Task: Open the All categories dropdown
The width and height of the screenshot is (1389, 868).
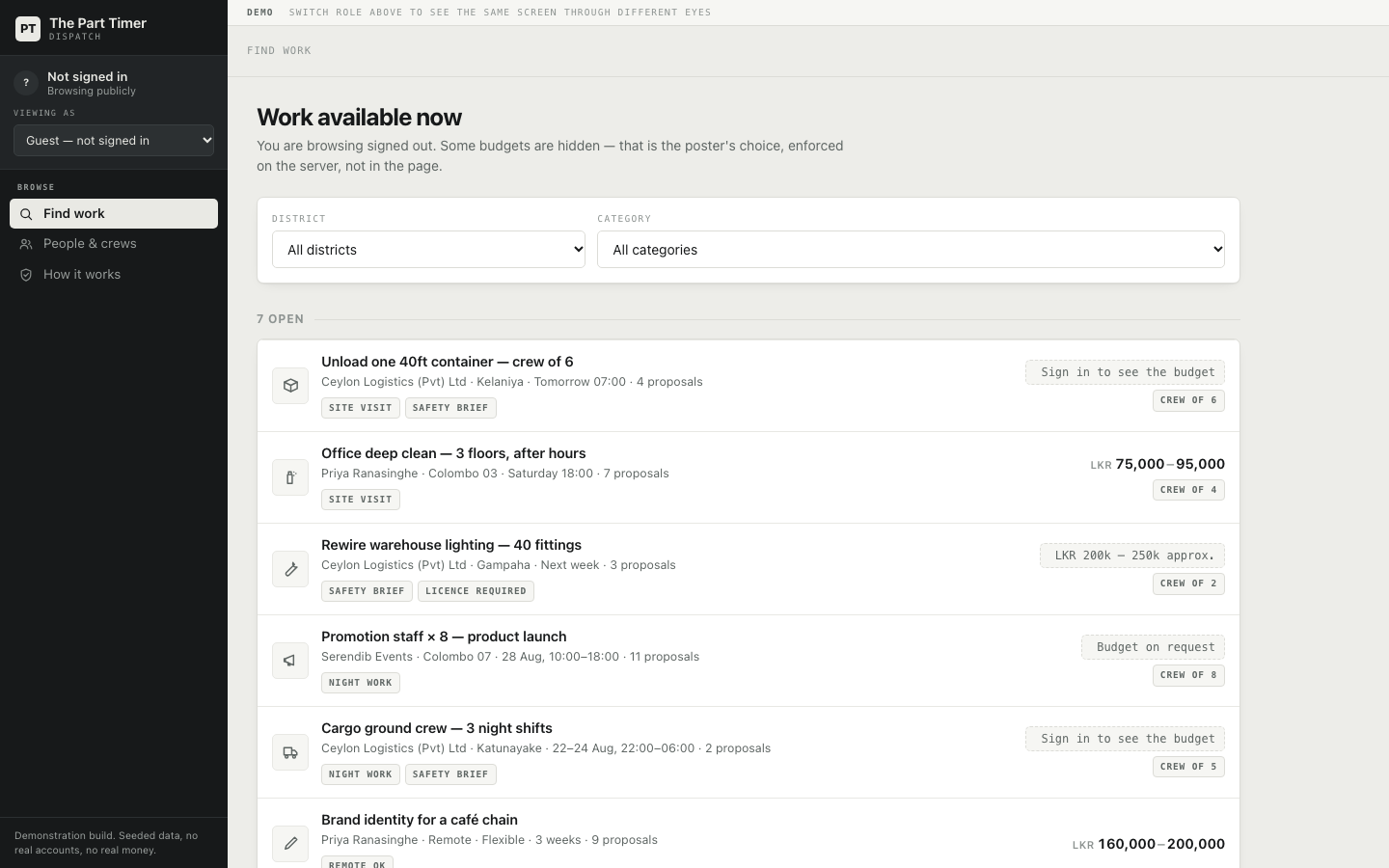Action: [x=911, y=250]
